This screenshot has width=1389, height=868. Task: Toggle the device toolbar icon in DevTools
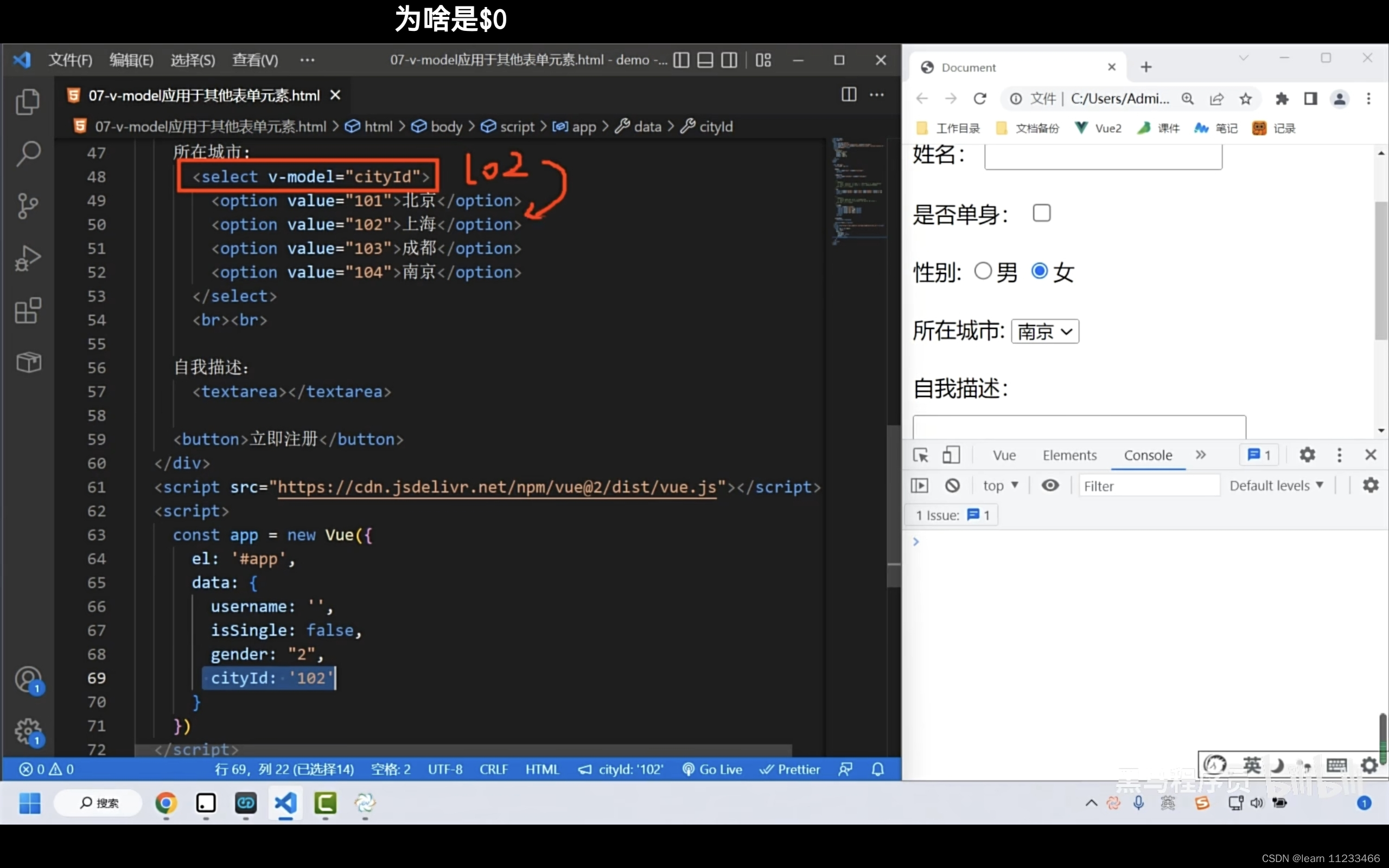(x=951, y=455)
